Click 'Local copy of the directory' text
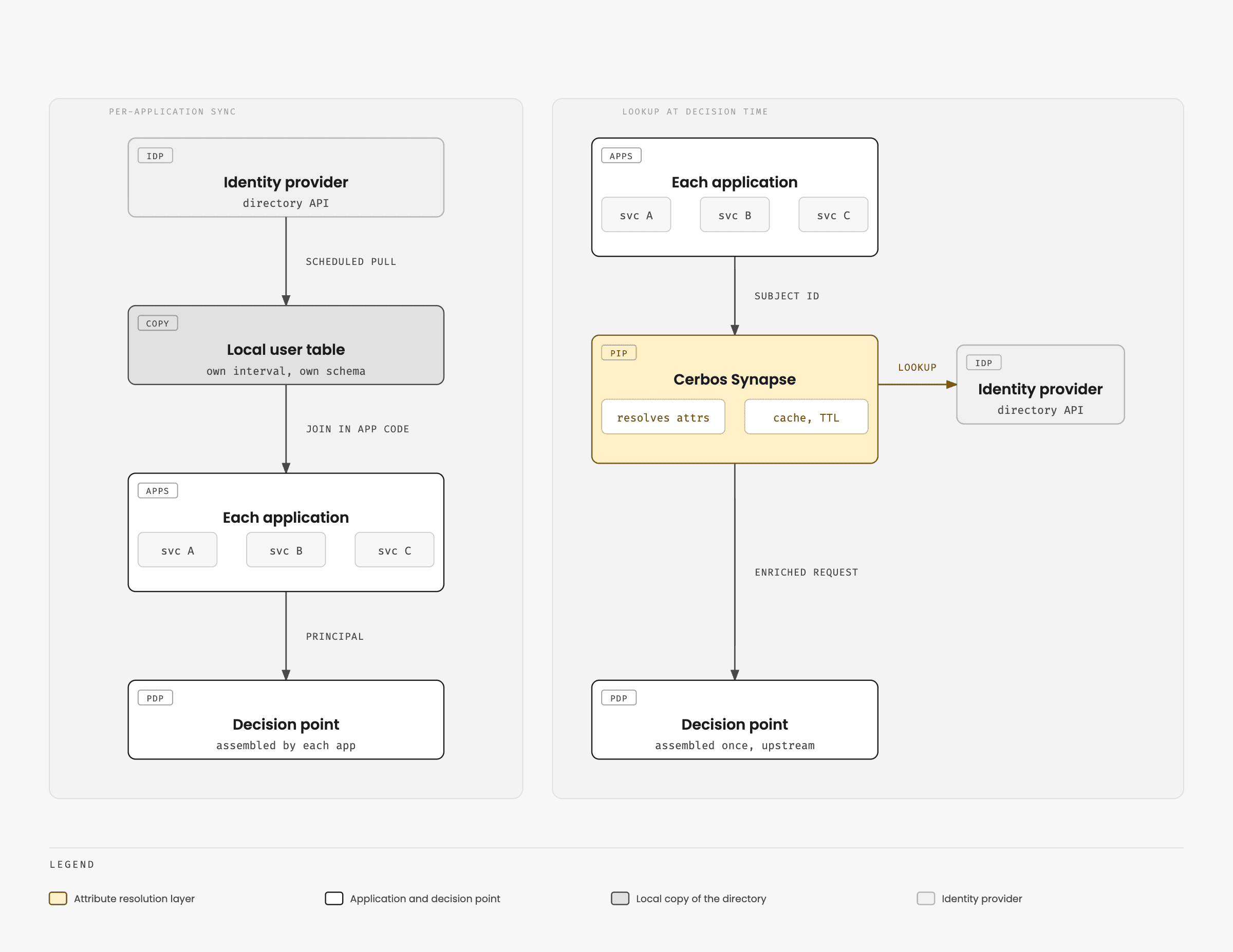This screenshot has height=952, width=1233. [x=701, y=899]
